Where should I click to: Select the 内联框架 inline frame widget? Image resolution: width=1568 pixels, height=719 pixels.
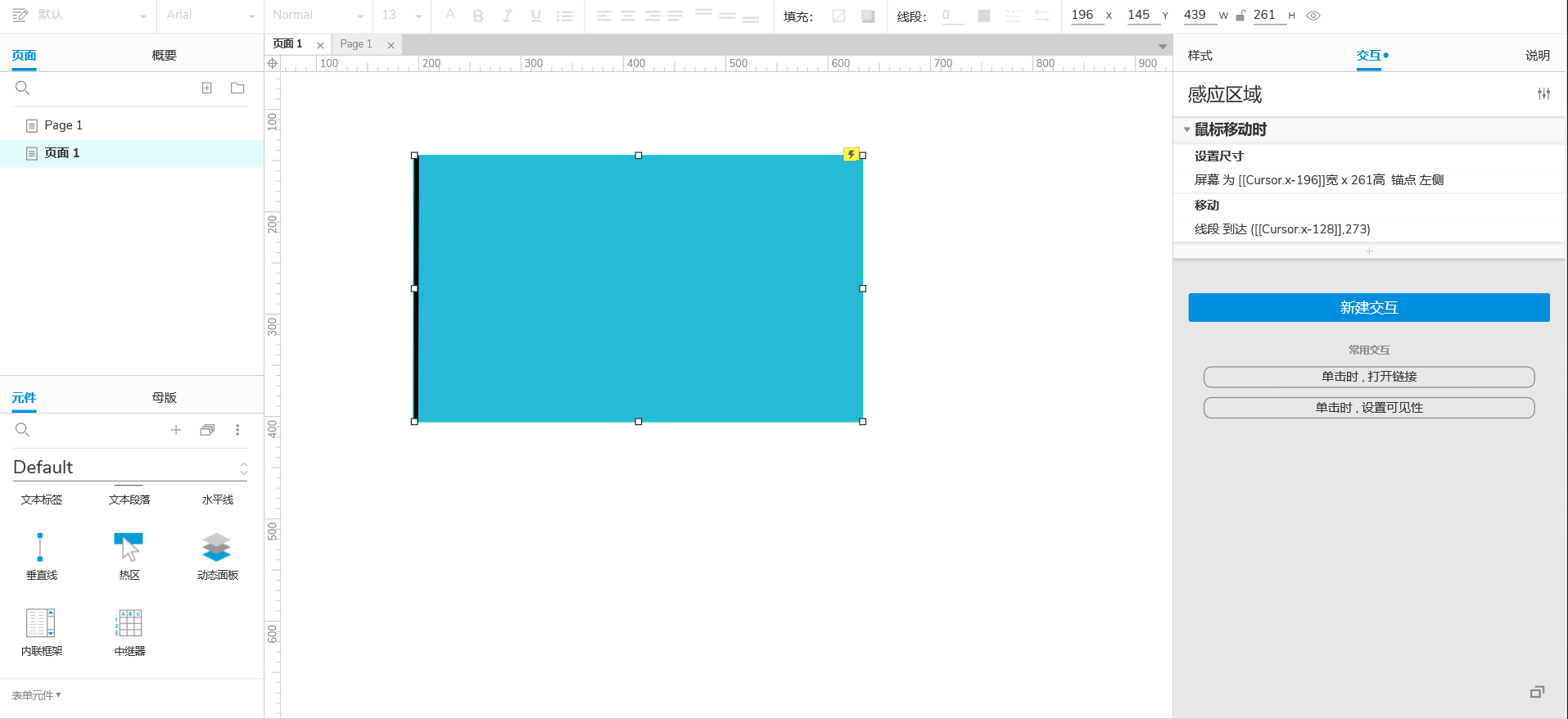click(x=41, y=632)
